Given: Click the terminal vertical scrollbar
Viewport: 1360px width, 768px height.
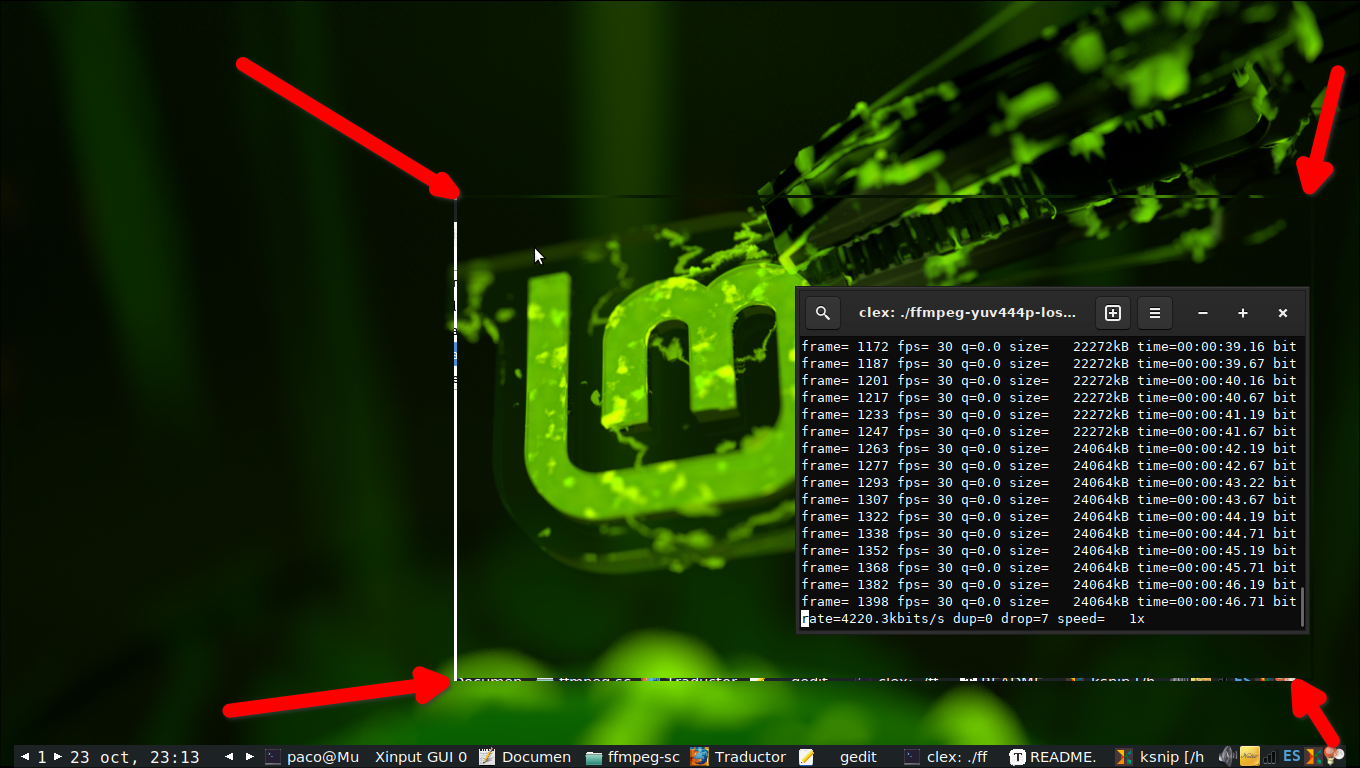Looking at the screenshot, I should click(1301, 608).
